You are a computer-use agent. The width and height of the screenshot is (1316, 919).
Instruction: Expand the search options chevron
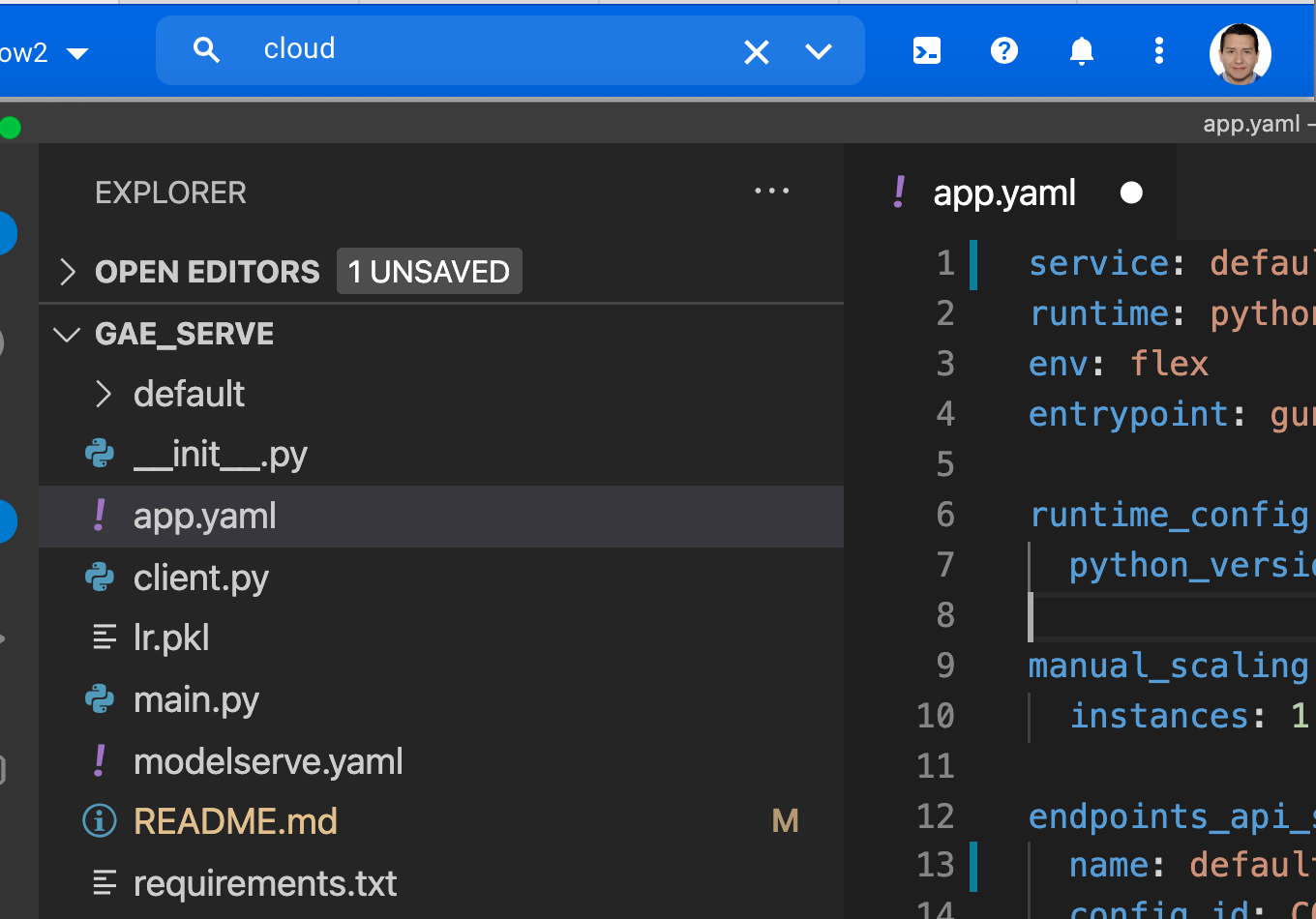tap(819, 51)
